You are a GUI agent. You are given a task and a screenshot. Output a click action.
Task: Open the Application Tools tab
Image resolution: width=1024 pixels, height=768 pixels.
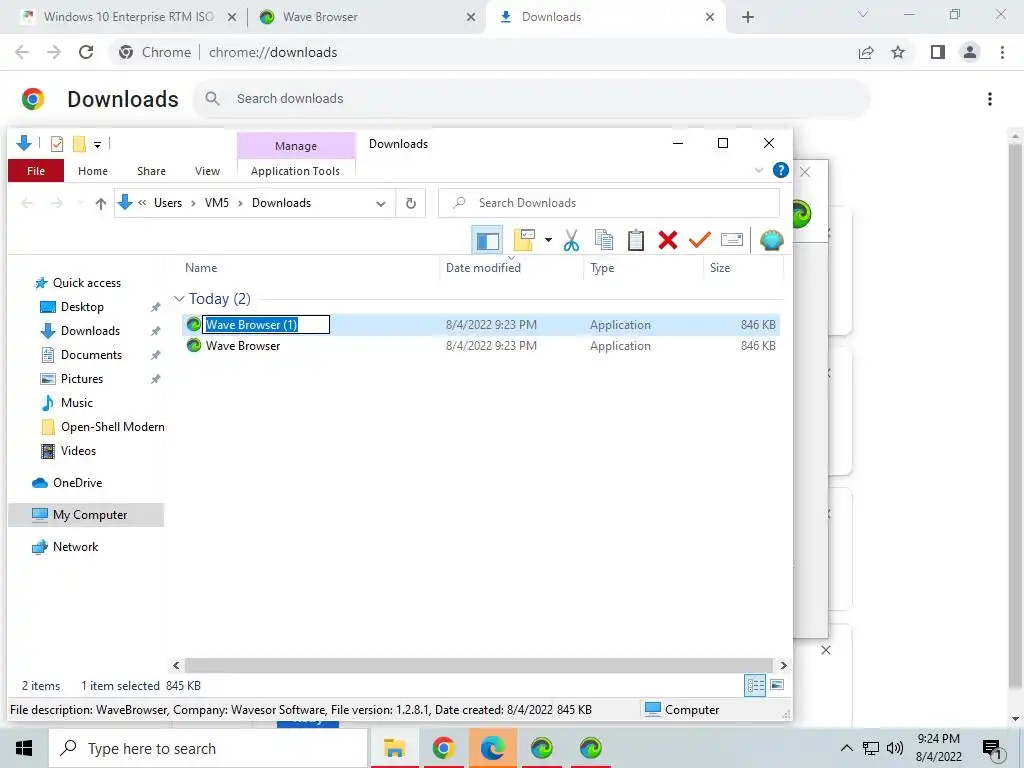pyautogui.click(x=295, y=171)
